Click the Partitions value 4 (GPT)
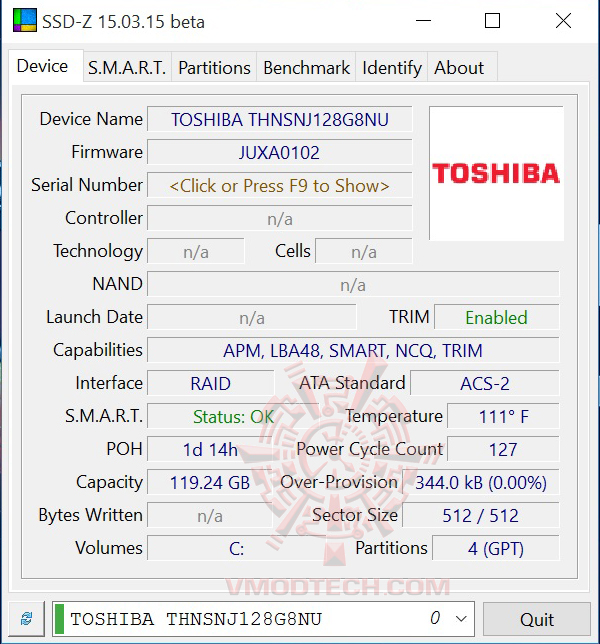This screenshot has height=644, width=600. (496, 549)
